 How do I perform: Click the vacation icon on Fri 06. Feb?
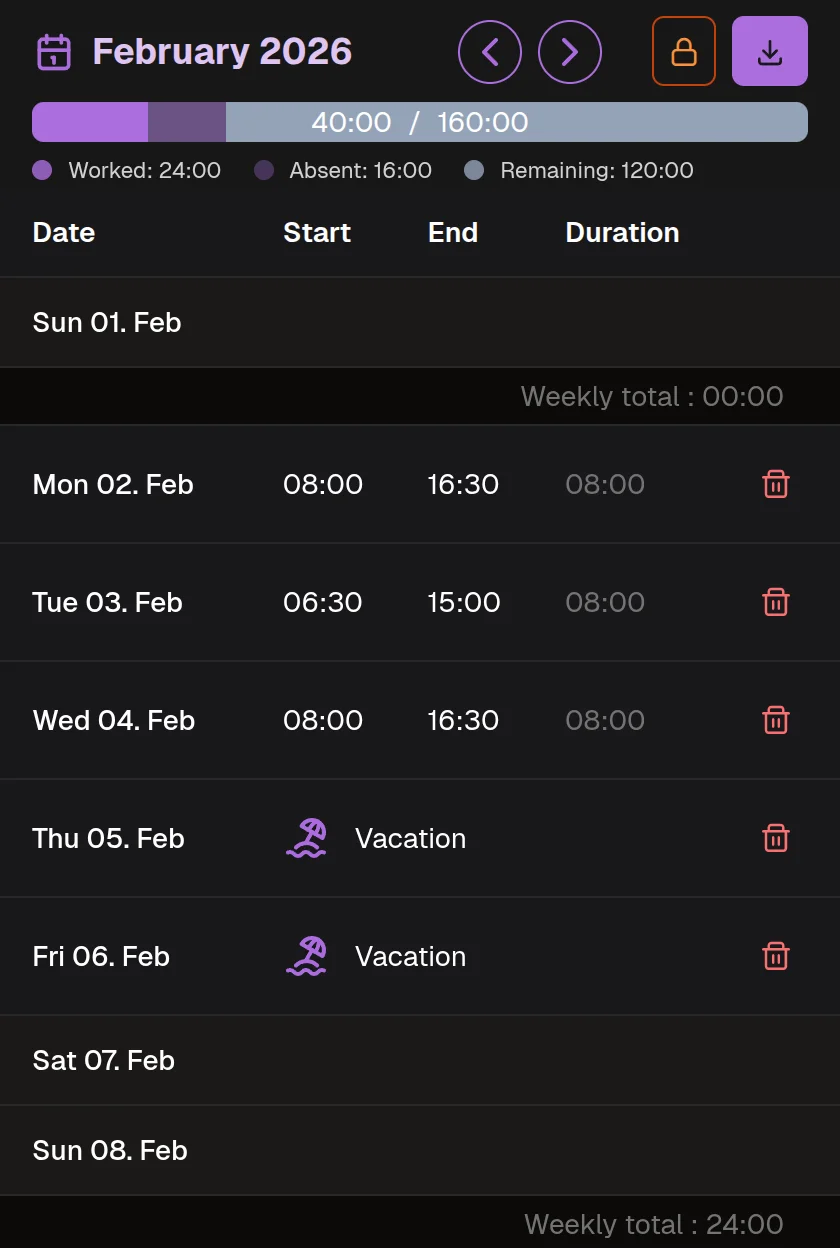[x=306, y=956]
